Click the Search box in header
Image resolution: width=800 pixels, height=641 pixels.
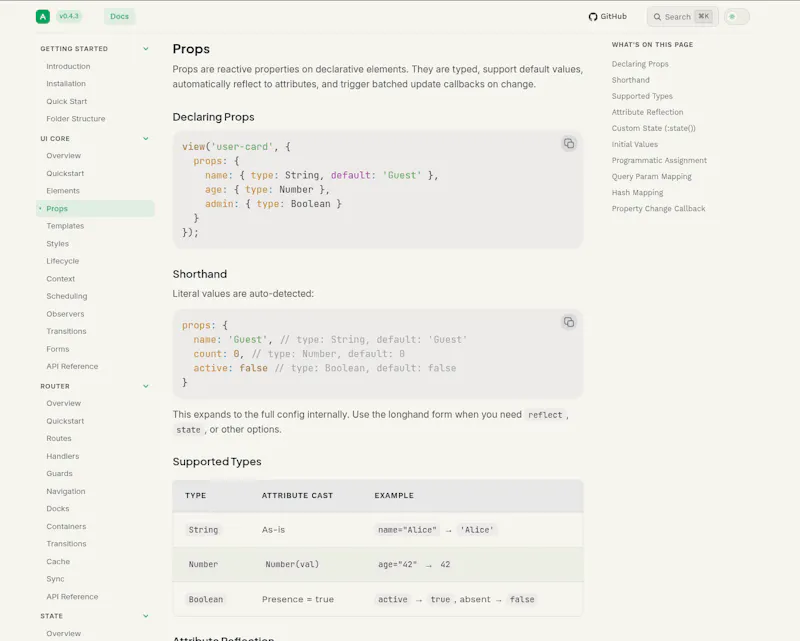[683, 16]
